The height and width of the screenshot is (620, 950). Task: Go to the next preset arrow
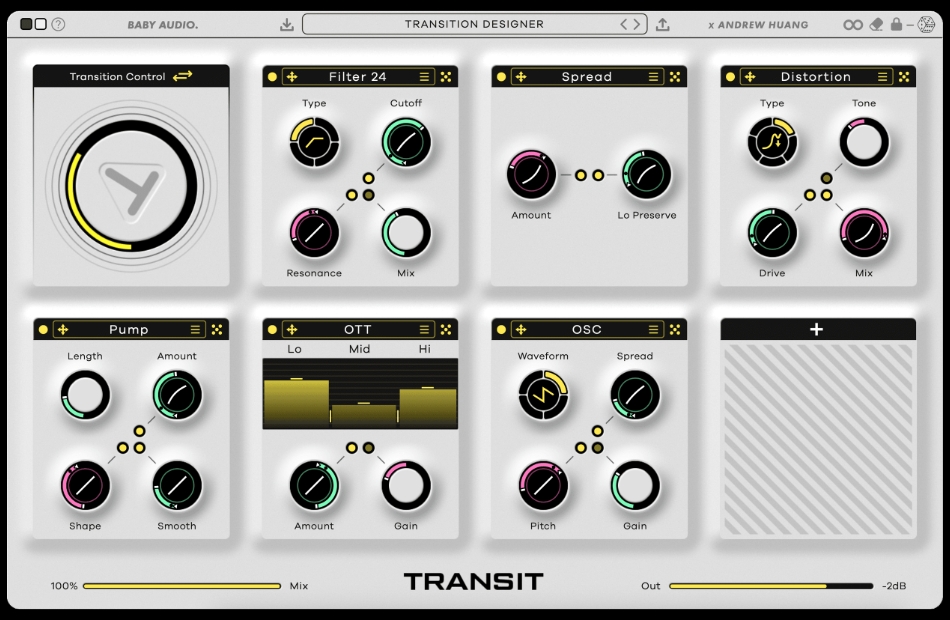637,24
